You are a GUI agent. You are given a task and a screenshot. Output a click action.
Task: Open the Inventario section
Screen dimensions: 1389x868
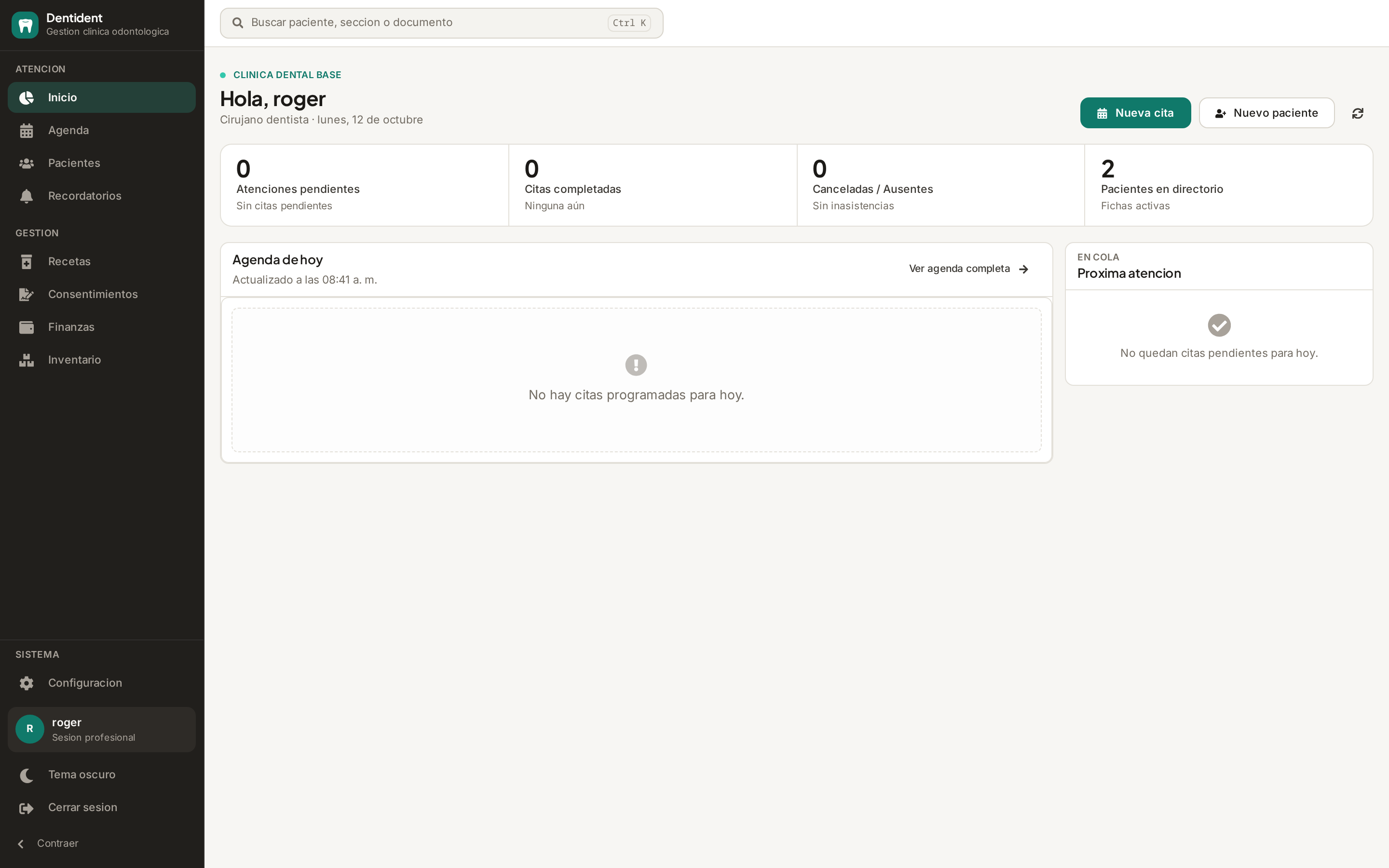(x=102, y=360)
